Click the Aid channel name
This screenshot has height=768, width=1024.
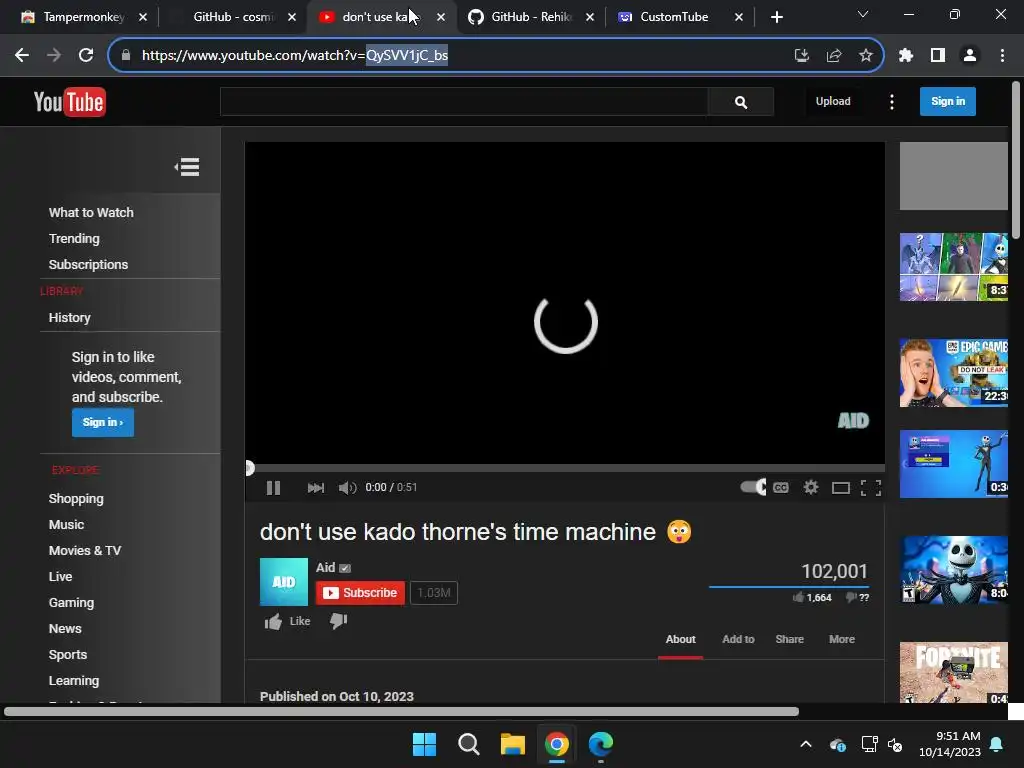pos(325,568)
